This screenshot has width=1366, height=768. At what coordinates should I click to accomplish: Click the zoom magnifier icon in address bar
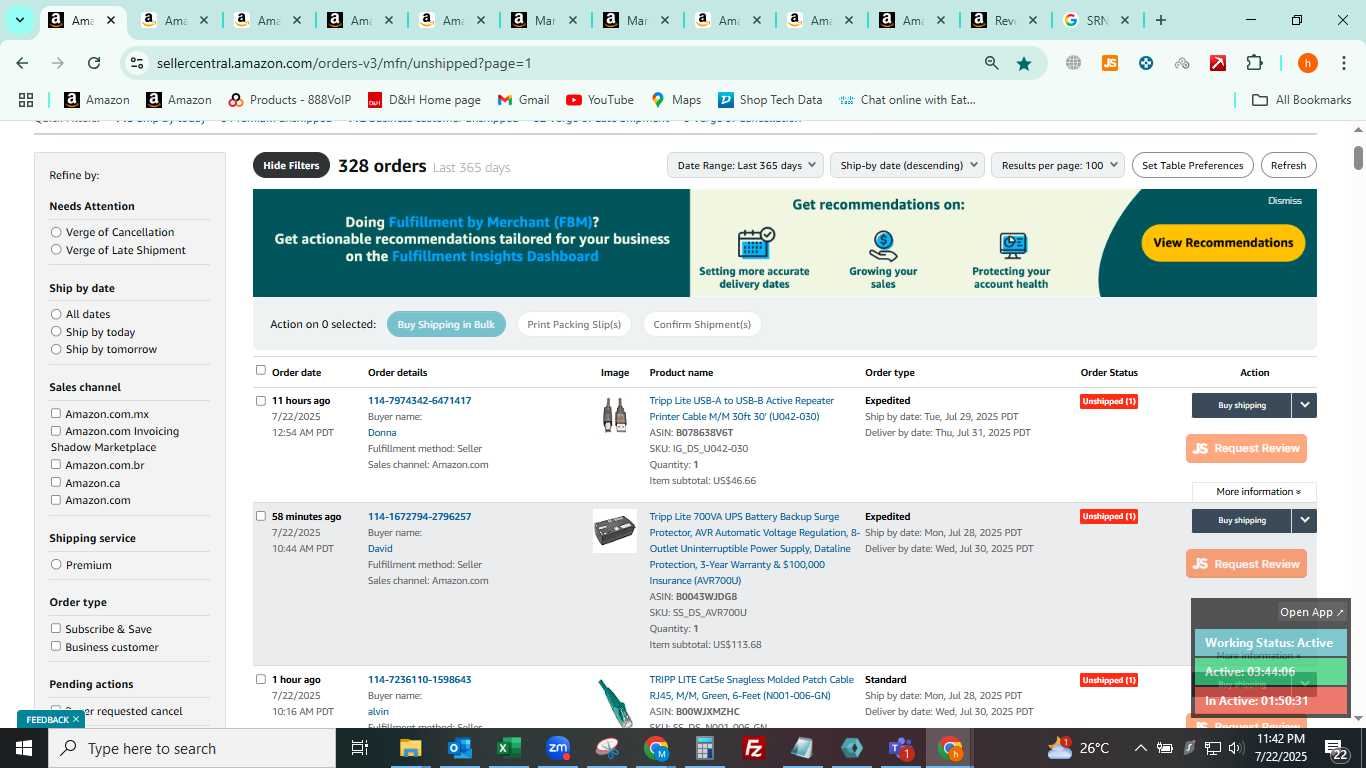pyautogui.click(x=991, y=63)
